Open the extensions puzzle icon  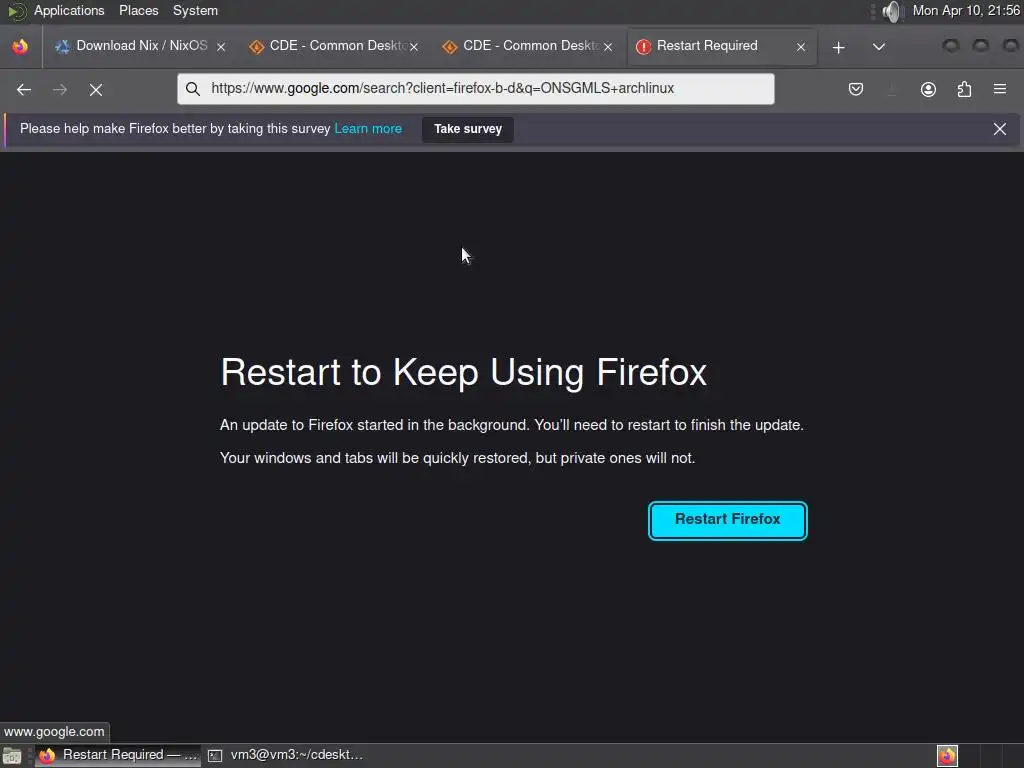(x=964, y=89)
